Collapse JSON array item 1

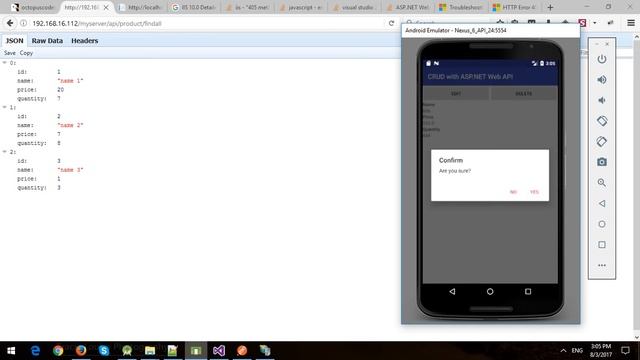[x=5, y=107]
